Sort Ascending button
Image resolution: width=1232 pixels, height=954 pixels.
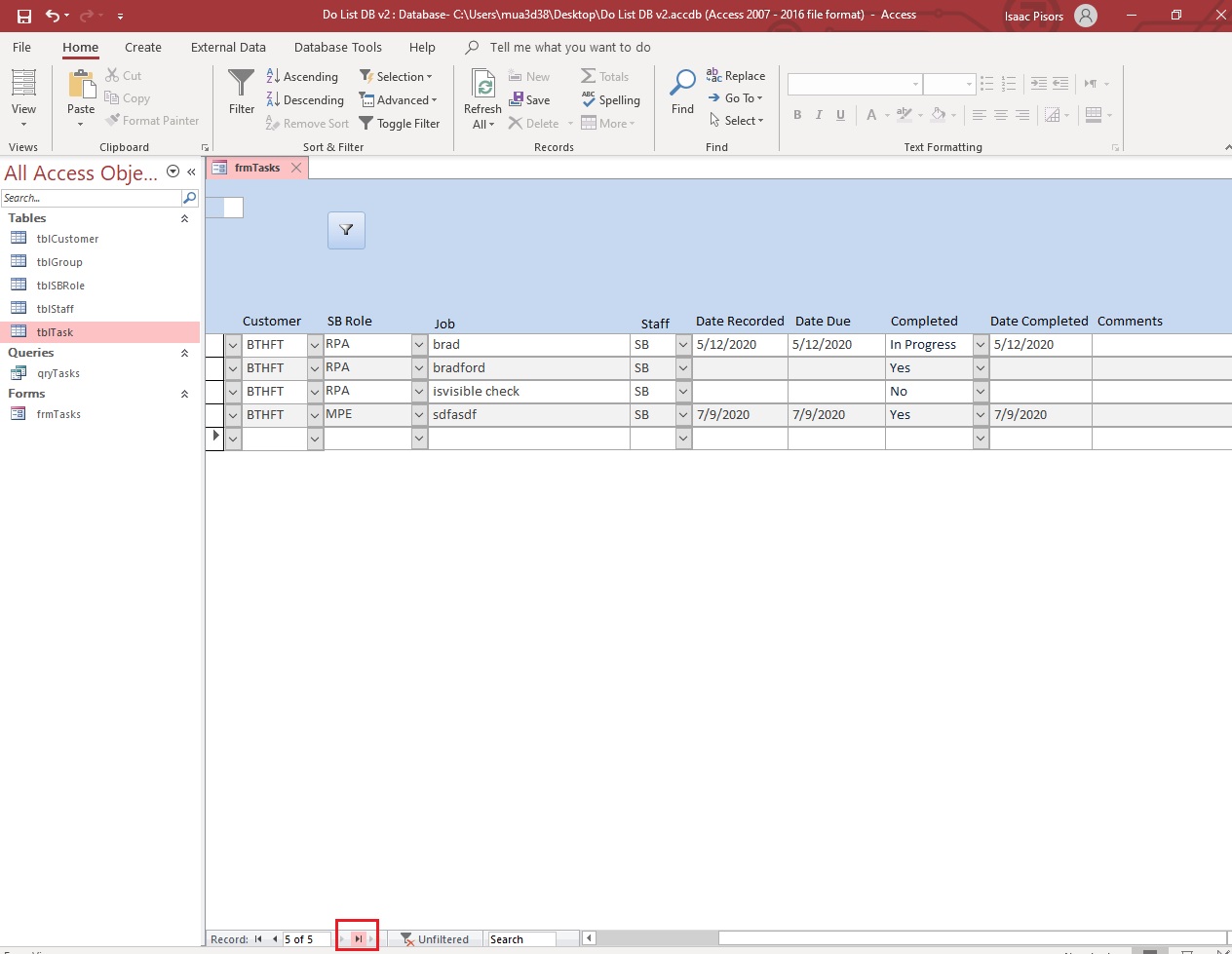point(302,77)
